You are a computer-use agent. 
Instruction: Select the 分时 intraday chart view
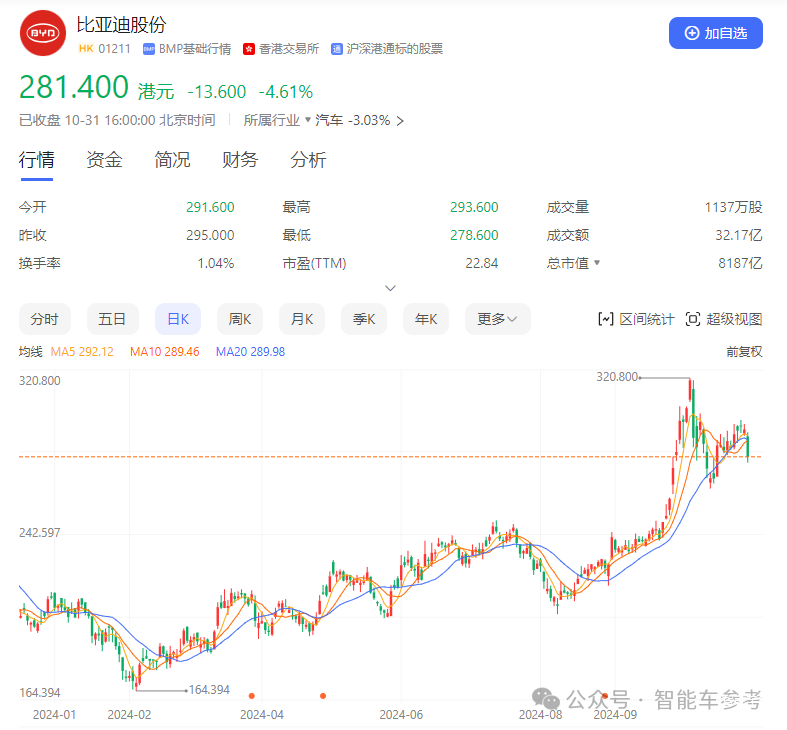pos(44,319)
